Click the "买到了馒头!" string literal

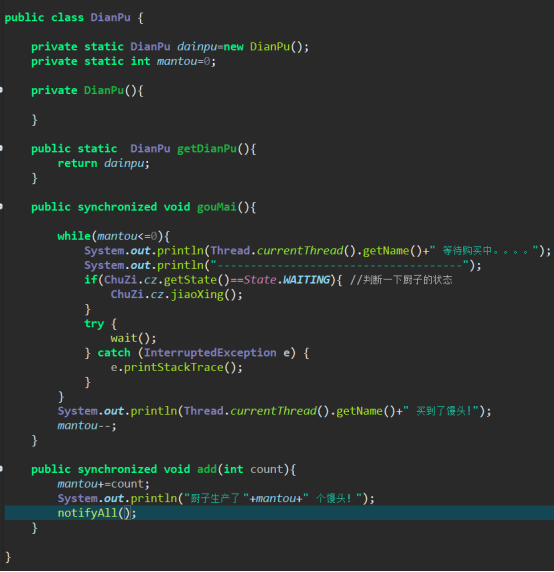coord(441,411)
